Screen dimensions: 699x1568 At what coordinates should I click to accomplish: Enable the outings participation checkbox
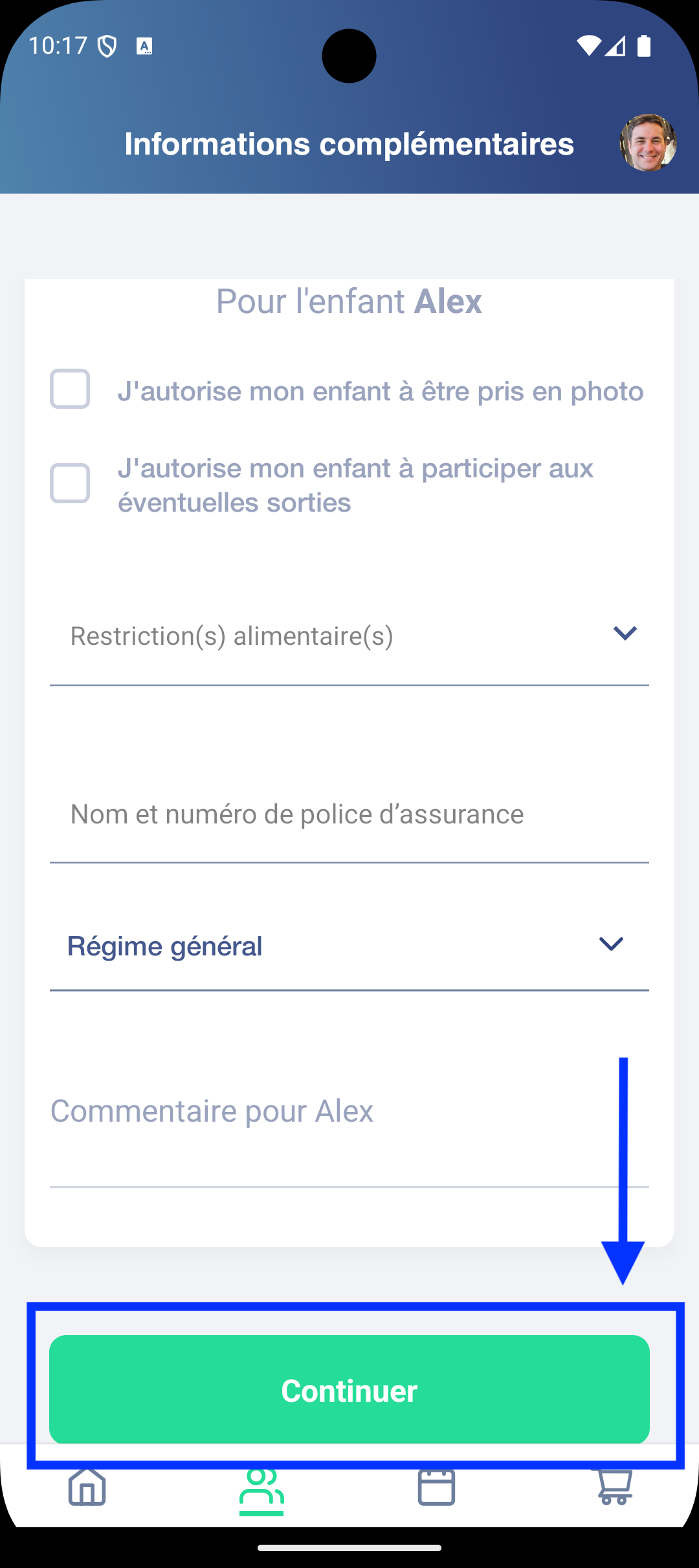tap(70, 484)
